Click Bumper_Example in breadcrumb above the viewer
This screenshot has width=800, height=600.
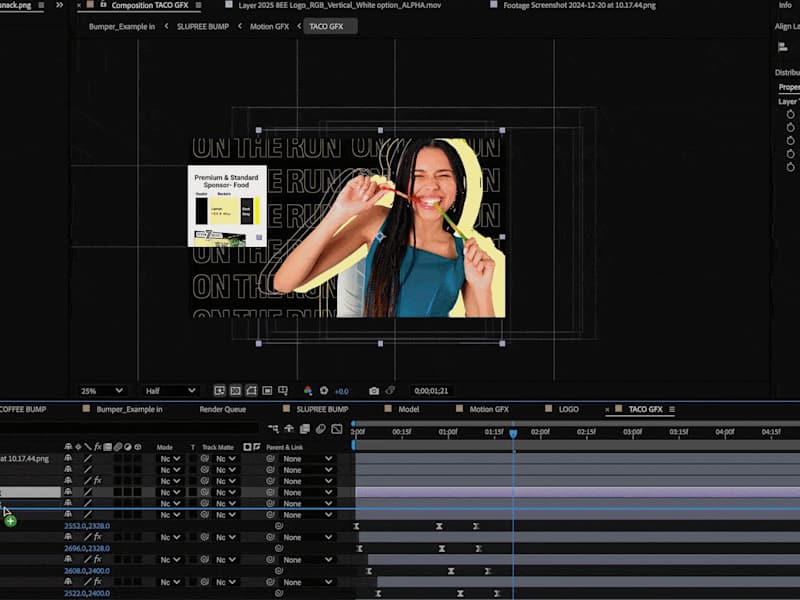point(121,27)
